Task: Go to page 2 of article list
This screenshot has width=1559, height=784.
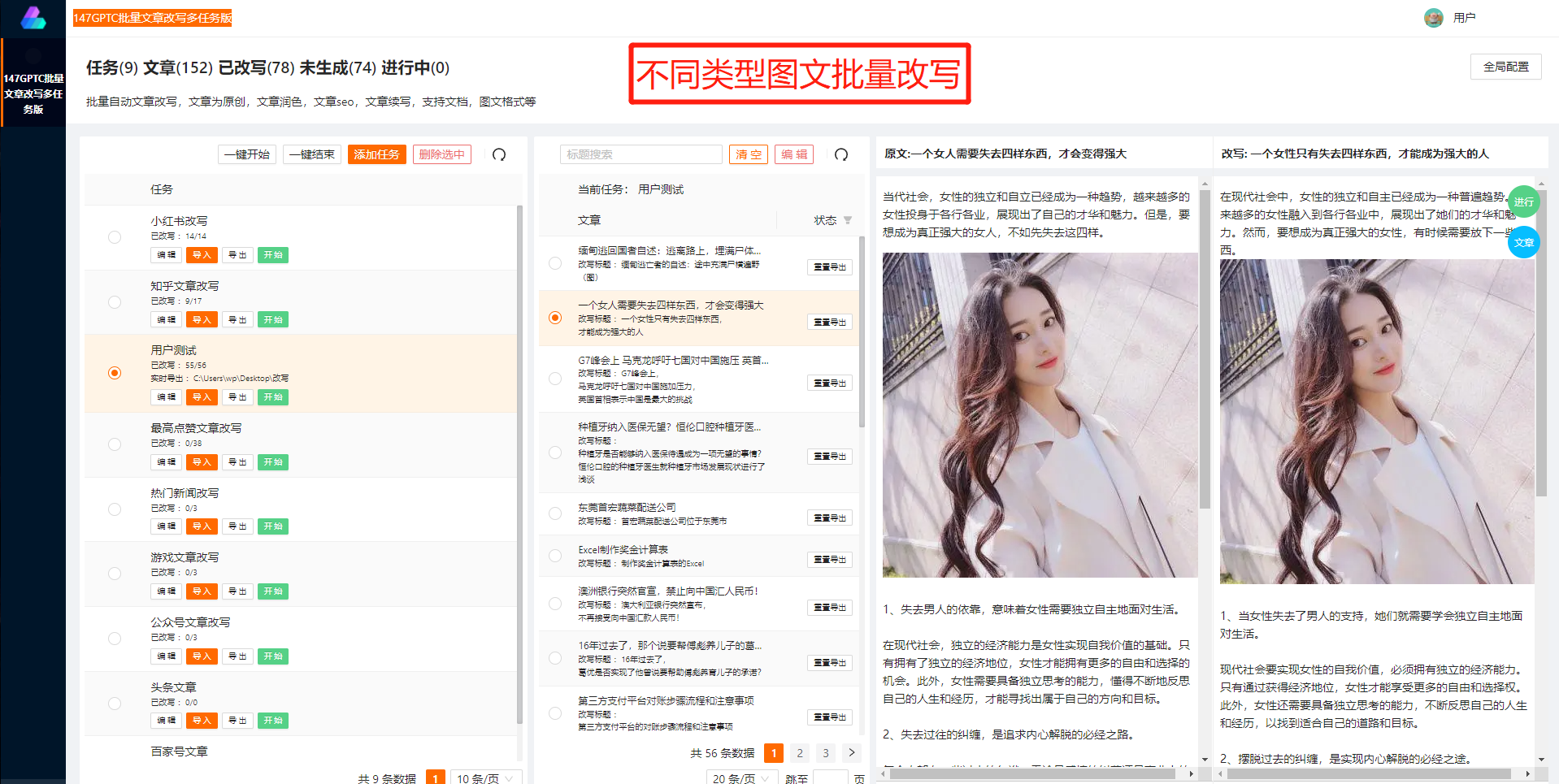Action: click(800, 753)
